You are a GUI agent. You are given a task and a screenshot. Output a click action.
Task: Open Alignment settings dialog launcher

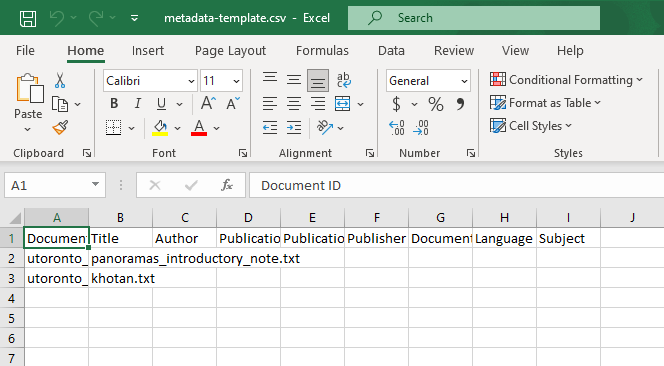pos(370,153)
